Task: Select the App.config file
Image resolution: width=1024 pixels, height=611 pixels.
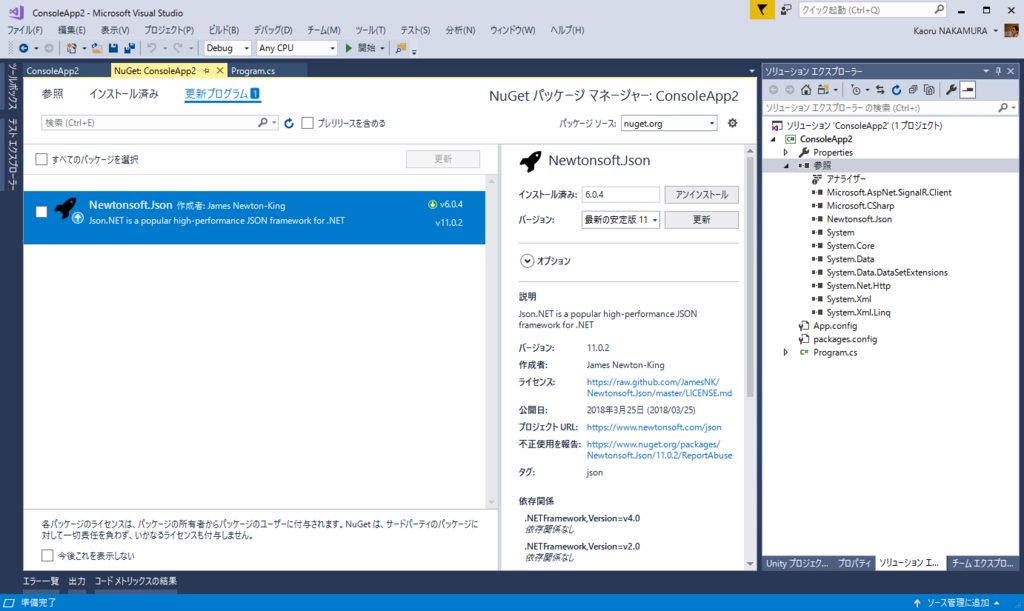Action: tap(835, 326)
